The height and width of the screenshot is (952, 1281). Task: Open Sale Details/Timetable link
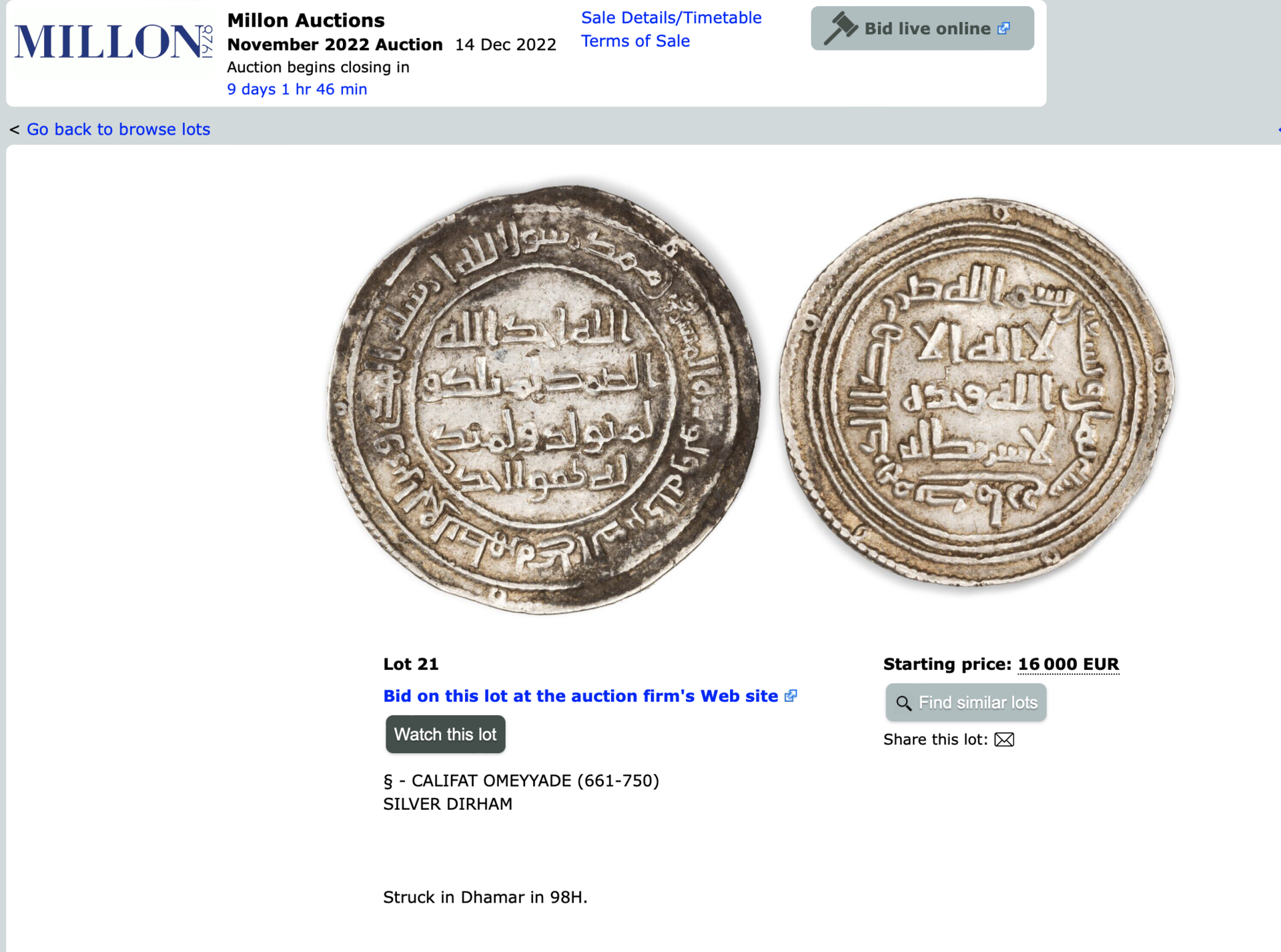(671, 17)
